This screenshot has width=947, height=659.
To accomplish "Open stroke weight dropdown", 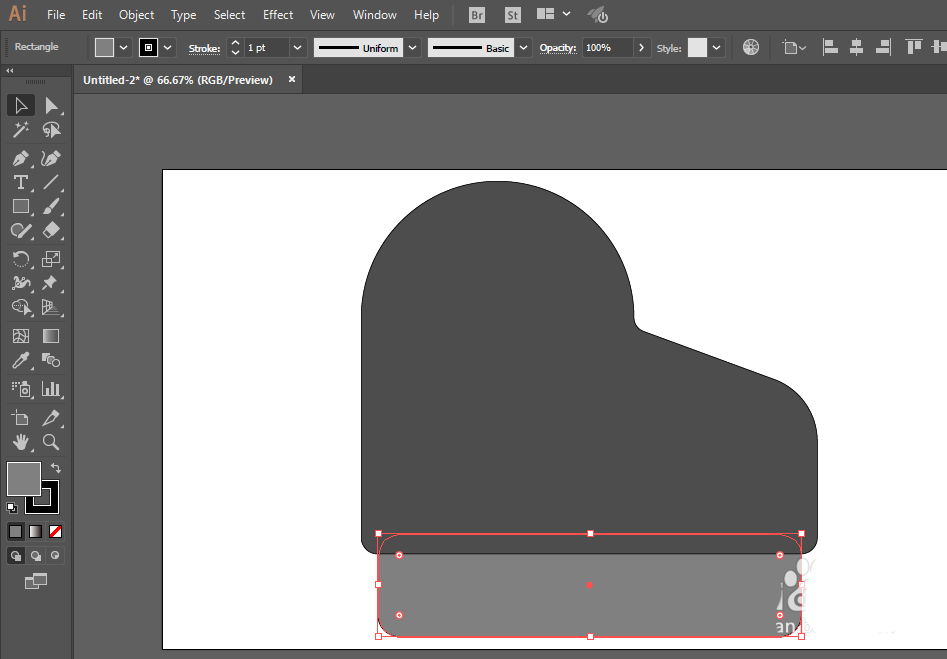I will pos(297,48).
